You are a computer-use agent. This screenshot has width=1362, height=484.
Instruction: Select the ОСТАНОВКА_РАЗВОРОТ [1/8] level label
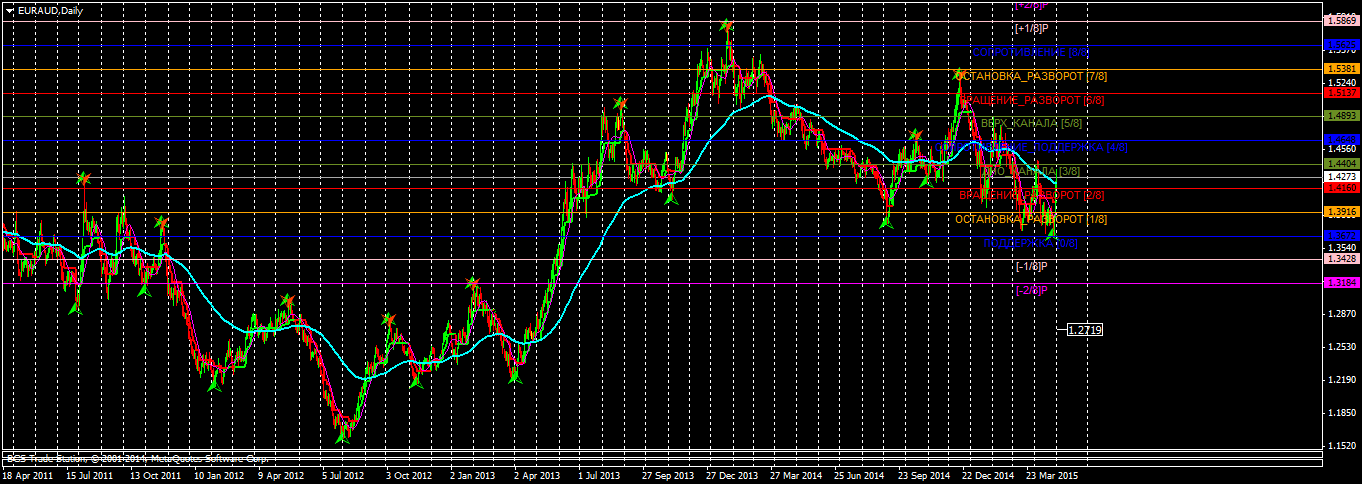(x=1031, y=219)
